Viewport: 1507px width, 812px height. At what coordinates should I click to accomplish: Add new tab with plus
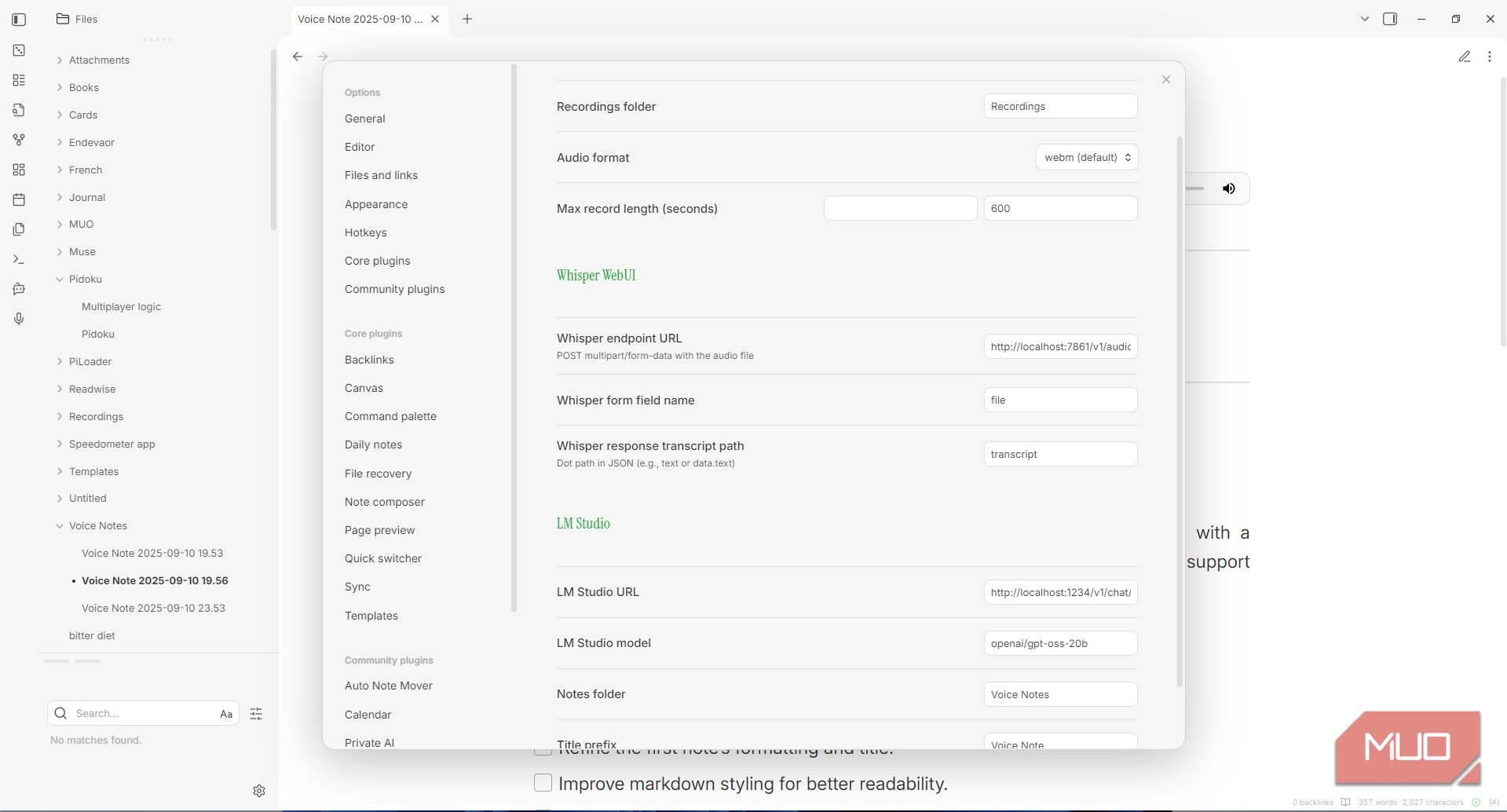(x=467, y=19)
